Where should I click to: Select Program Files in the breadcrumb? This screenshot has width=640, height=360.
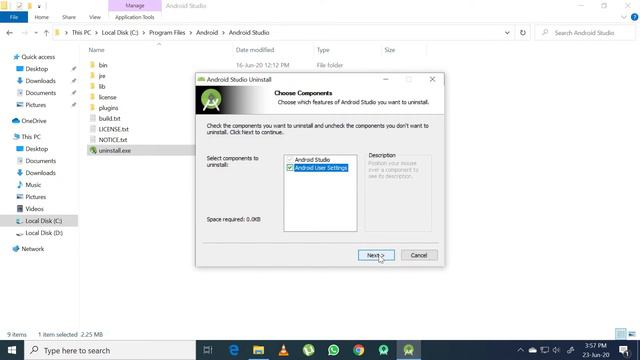[x=167, y=33]
